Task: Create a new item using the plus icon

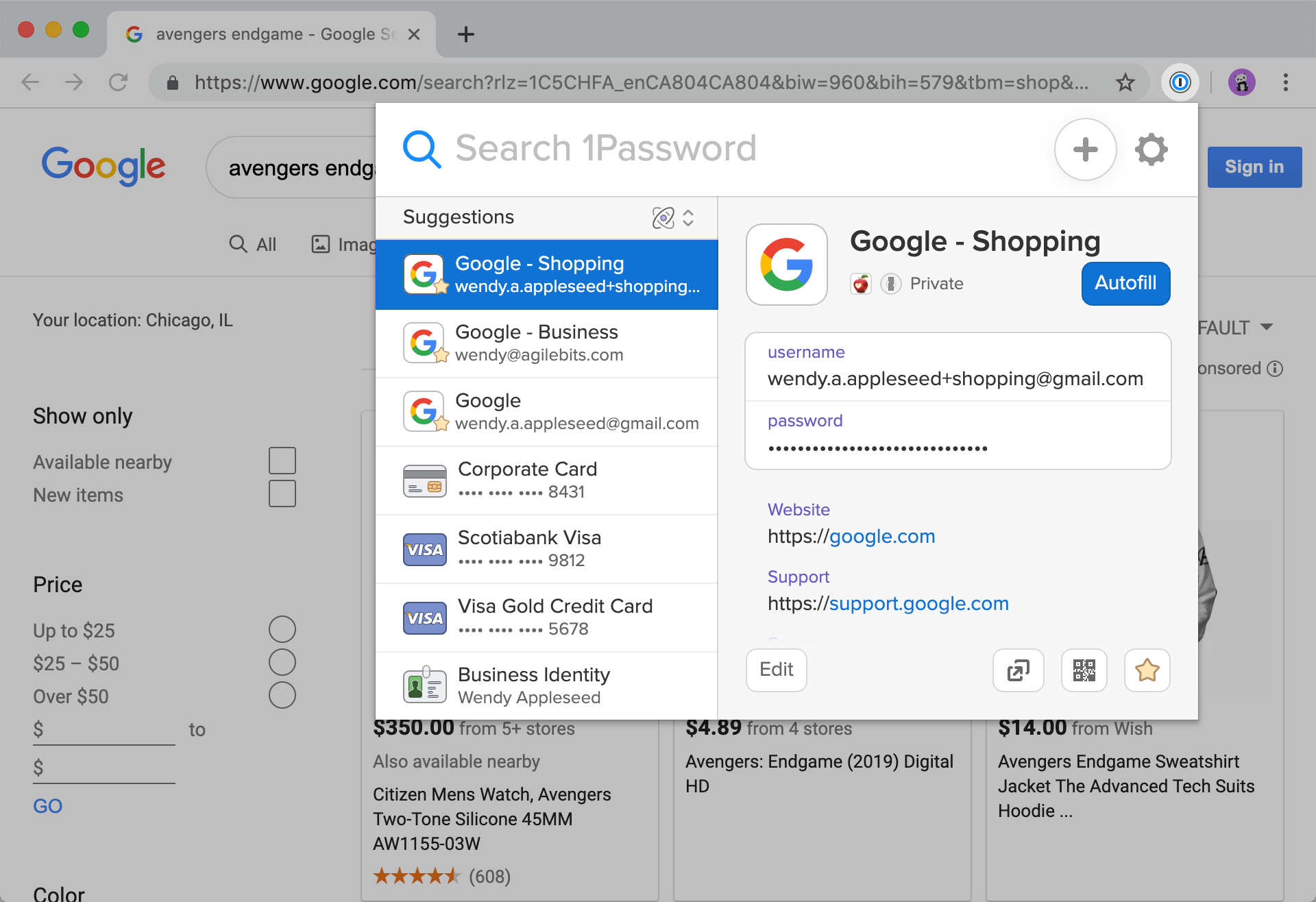Action: click(x=1085, y=149)
